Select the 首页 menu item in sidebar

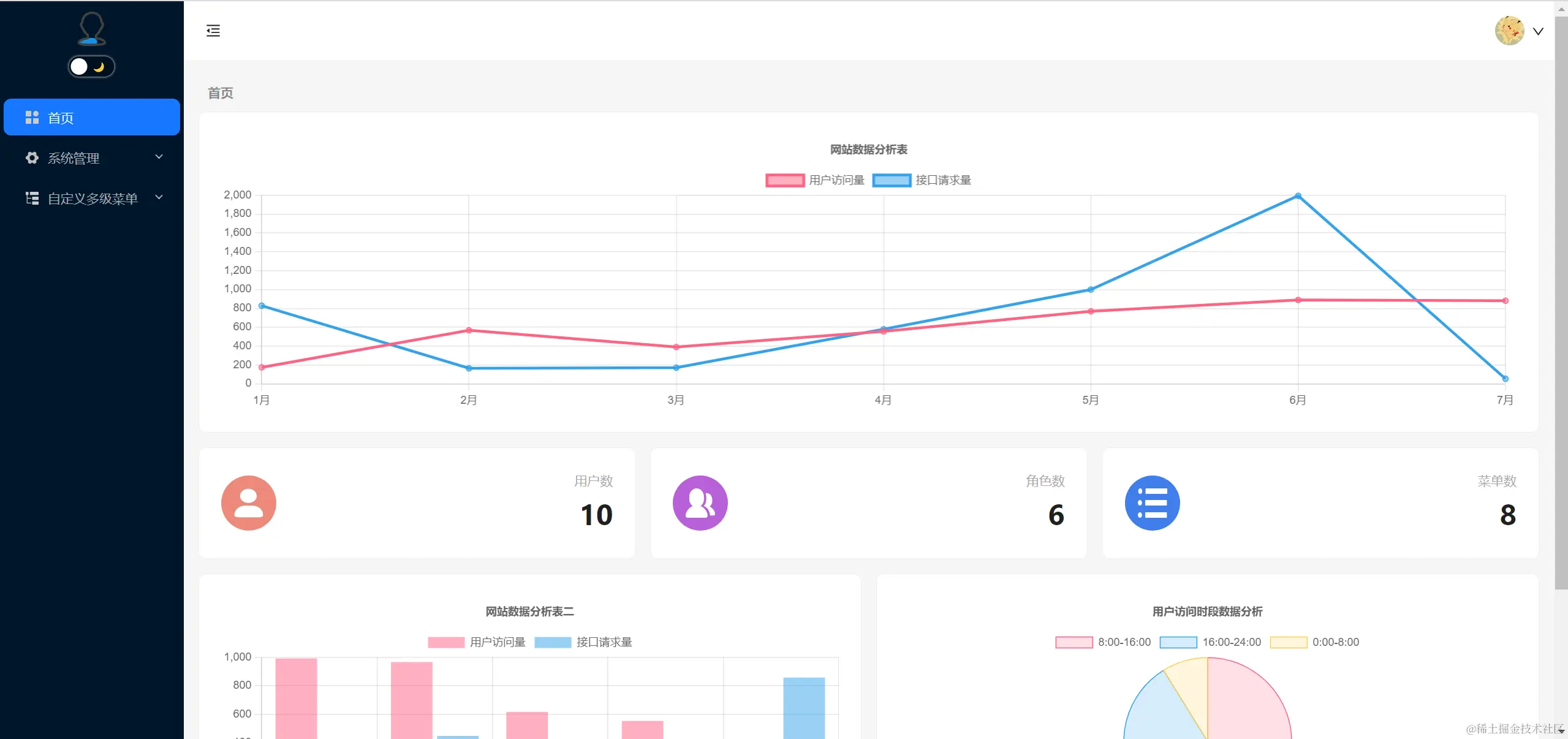click(61, 117)
